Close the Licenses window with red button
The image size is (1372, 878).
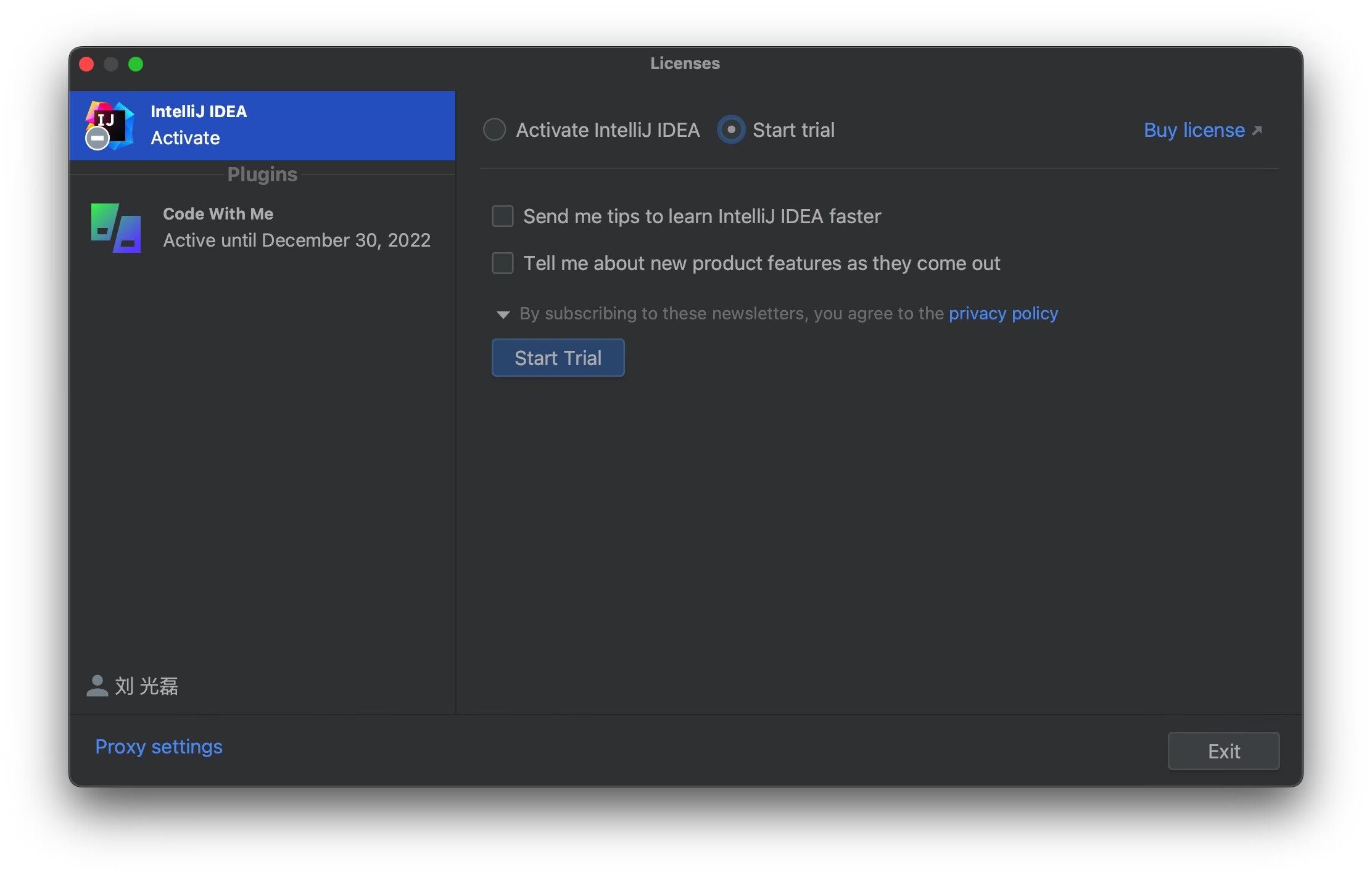87,64
